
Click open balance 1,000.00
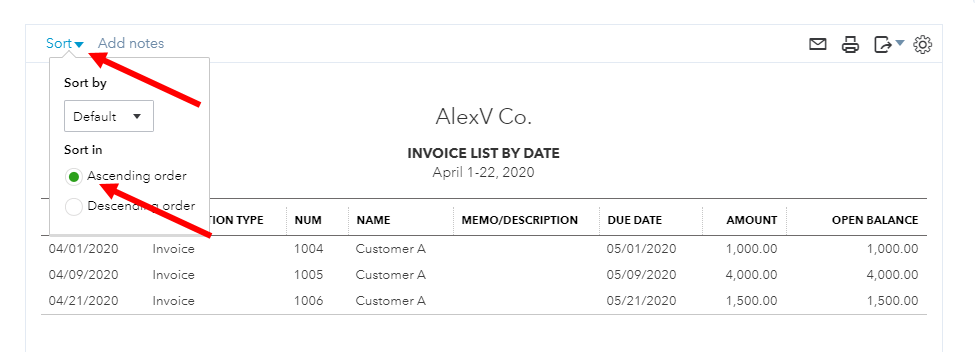coord(892,249)
